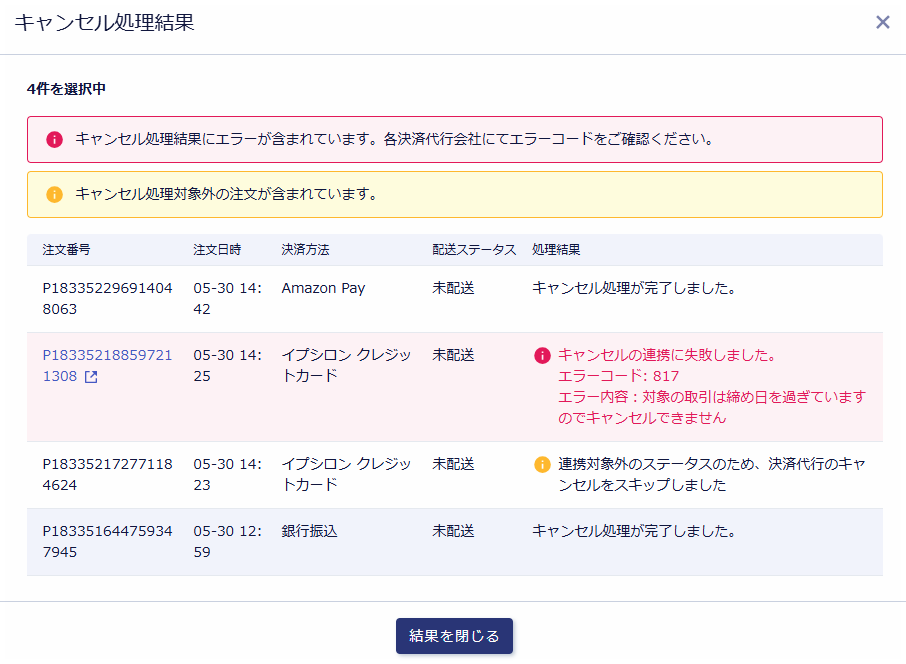Click the 4件を選択中 label
The image size is (906, 664).
coord(66,88)
